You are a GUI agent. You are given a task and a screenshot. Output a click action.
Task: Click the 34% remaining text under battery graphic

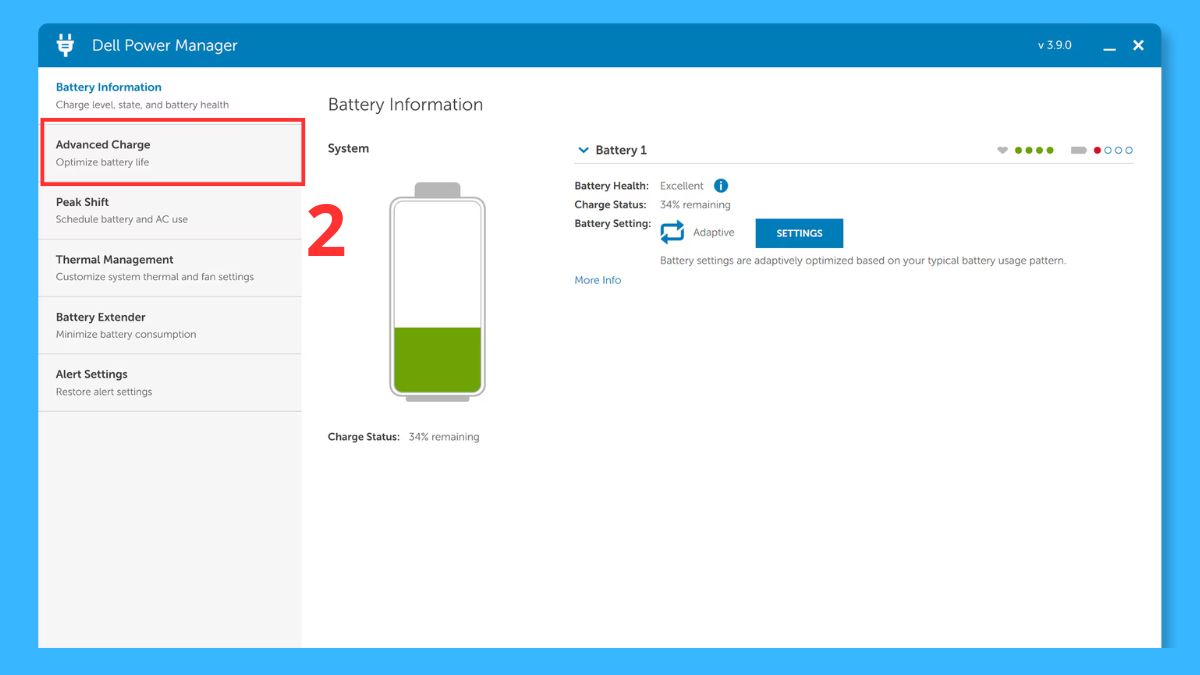coord(444,437)
